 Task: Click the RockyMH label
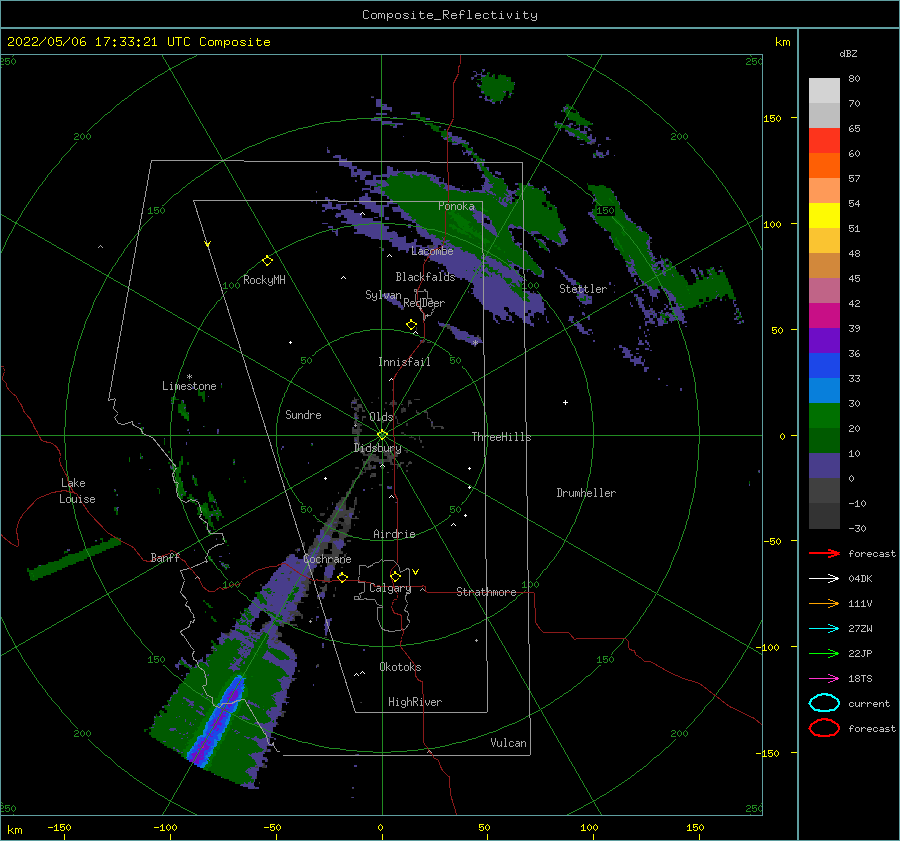[x=264, y=280]
